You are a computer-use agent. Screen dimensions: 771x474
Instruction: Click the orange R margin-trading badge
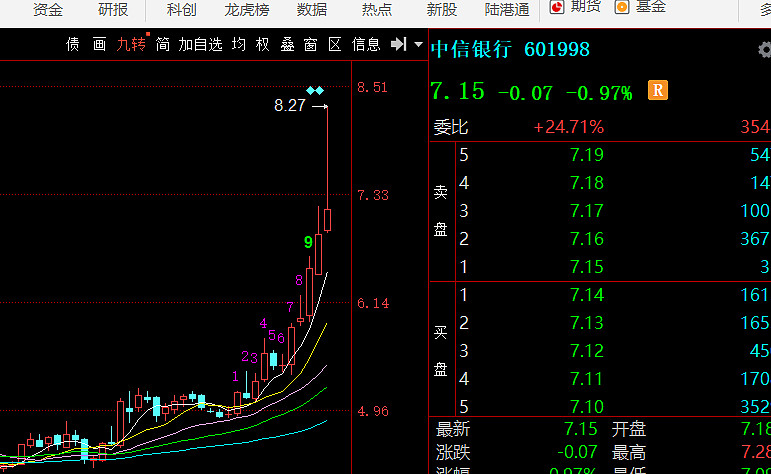[x=658, y=90]
